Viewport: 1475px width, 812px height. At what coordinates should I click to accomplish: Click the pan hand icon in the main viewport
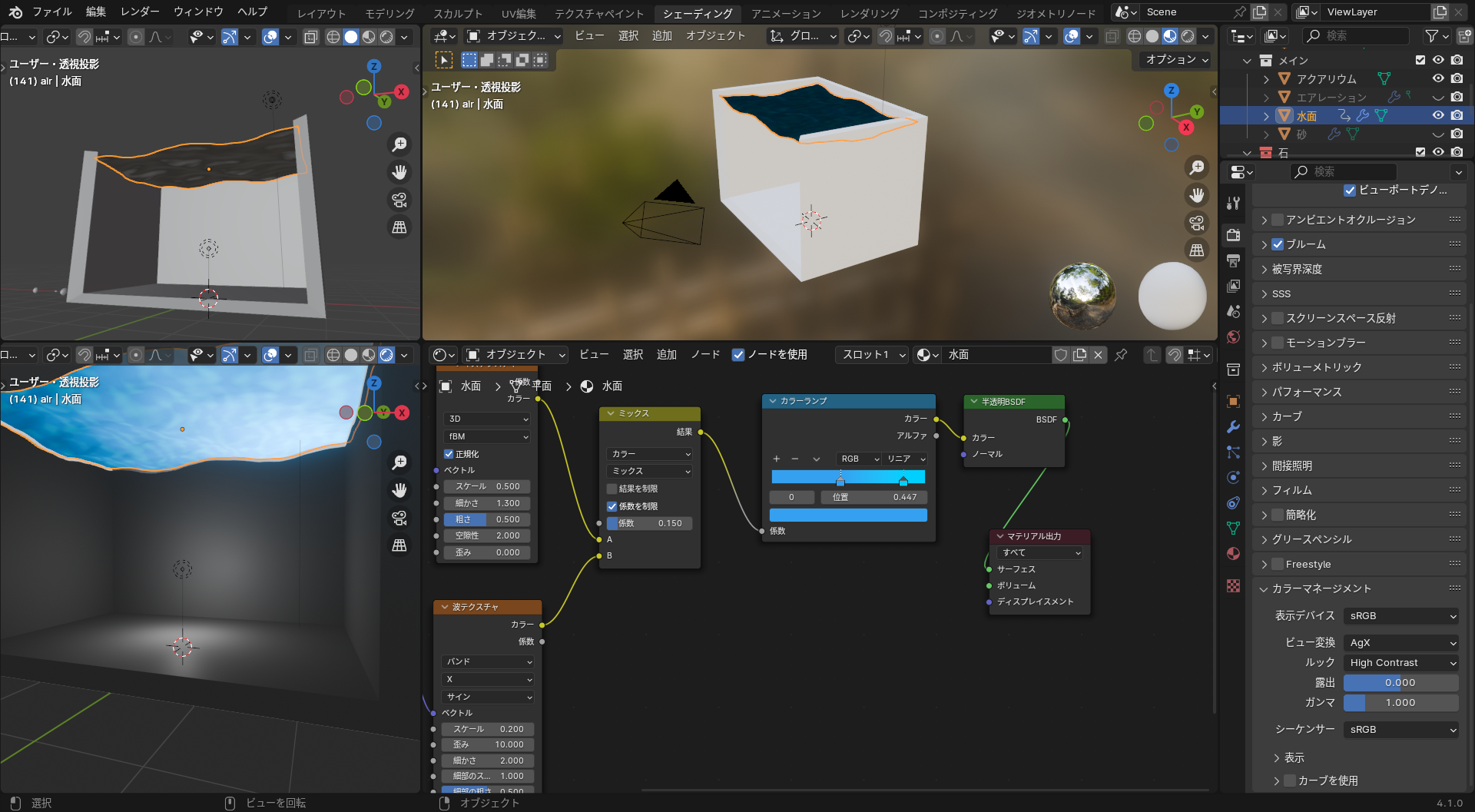[x=1197, y=195]
